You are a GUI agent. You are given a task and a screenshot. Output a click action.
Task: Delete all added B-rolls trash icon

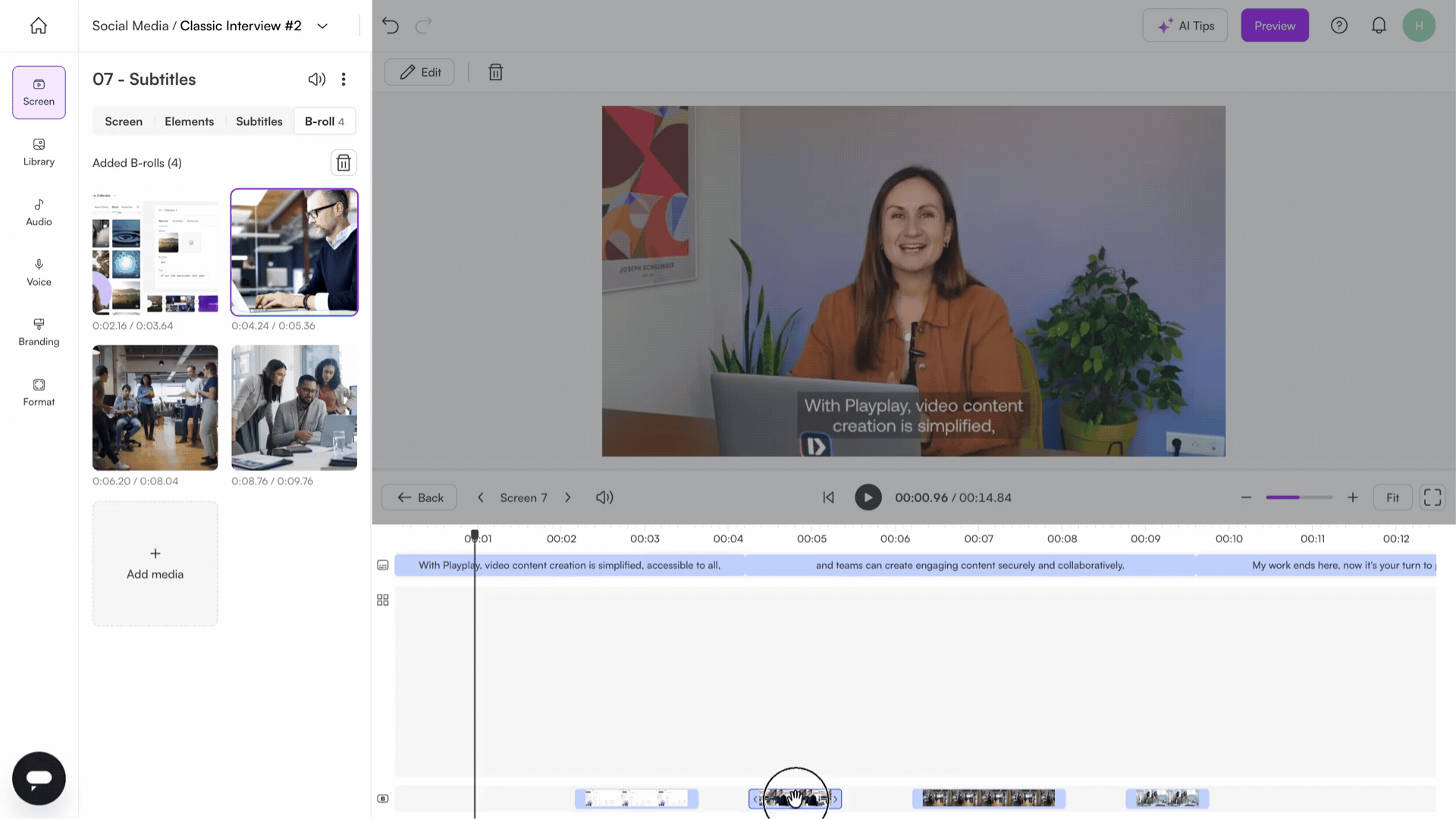[x=344, y=163]
